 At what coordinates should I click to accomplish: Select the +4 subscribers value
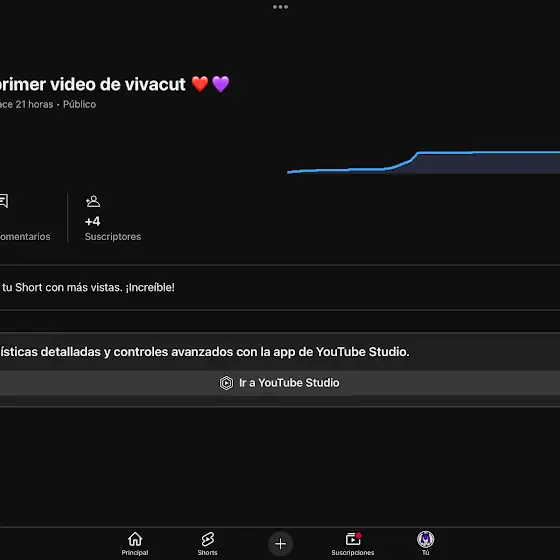(x=92, y=221)
